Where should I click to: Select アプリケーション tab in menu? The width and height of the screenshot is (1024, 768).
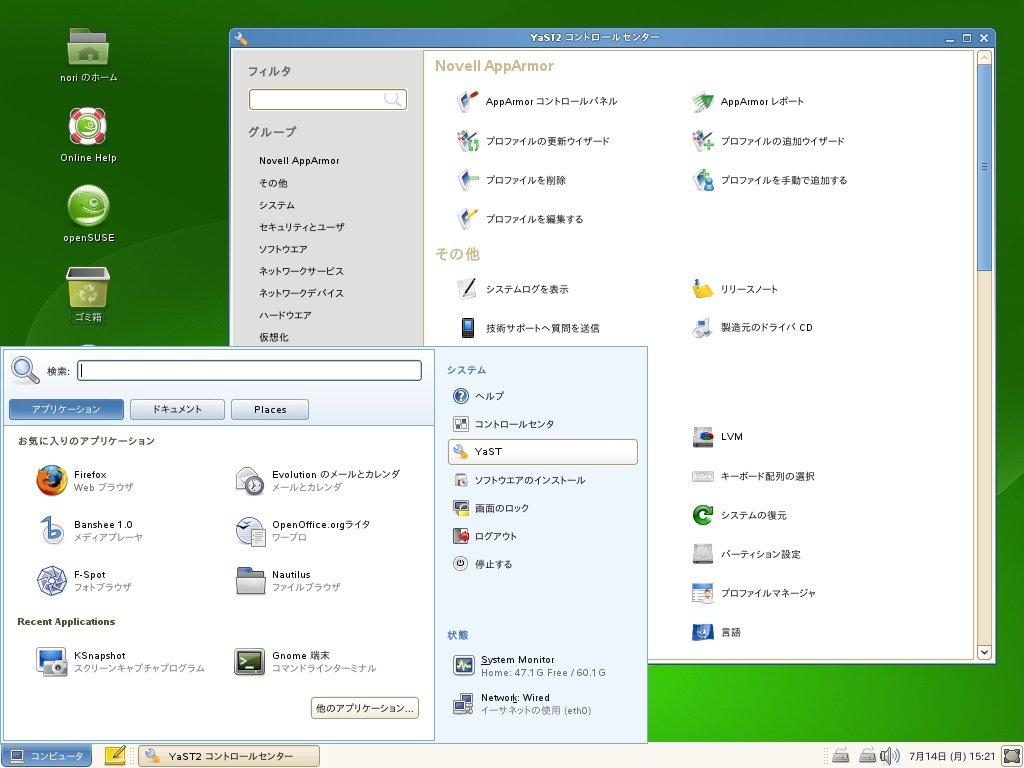66,409
